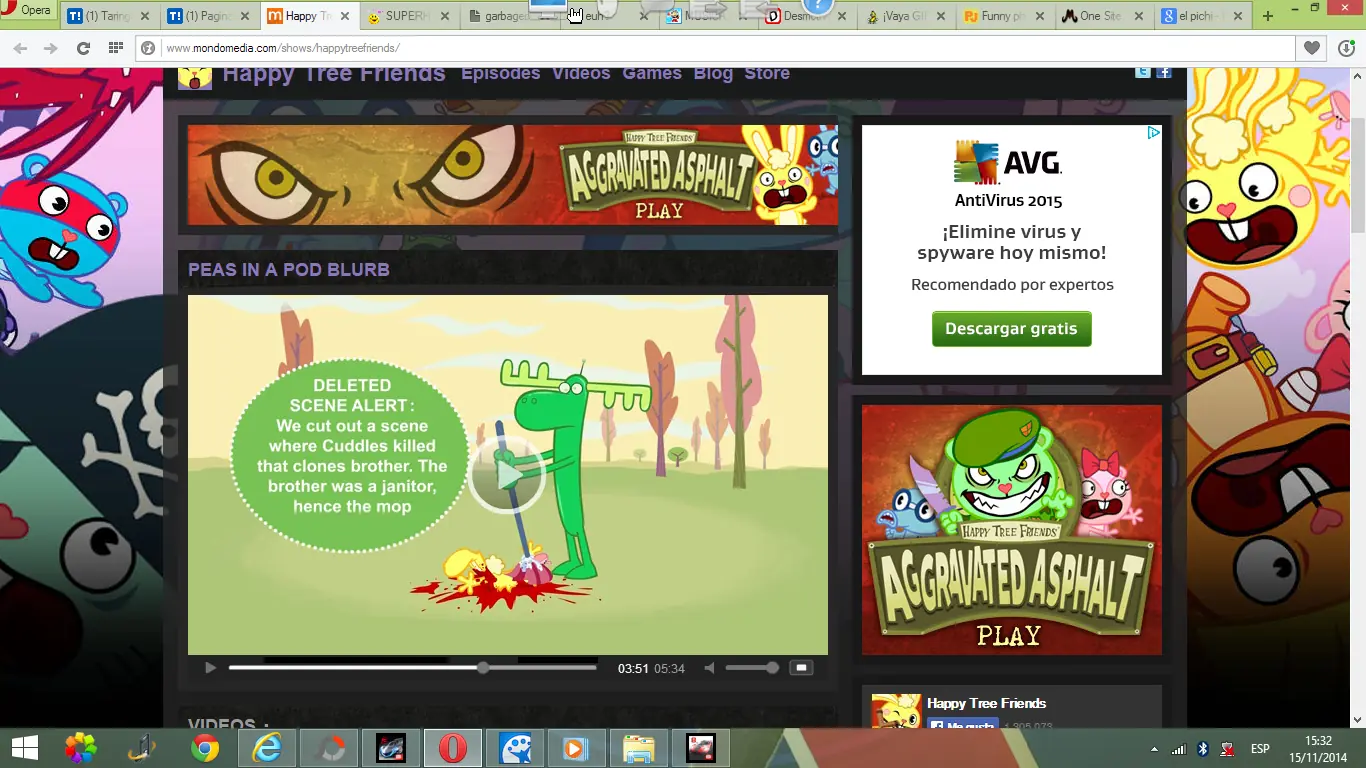Viewport: 1366px width, 768px height.
Task: Switch to the first Taringa tab
Action: pyautogui.click(x=110, y=17)
